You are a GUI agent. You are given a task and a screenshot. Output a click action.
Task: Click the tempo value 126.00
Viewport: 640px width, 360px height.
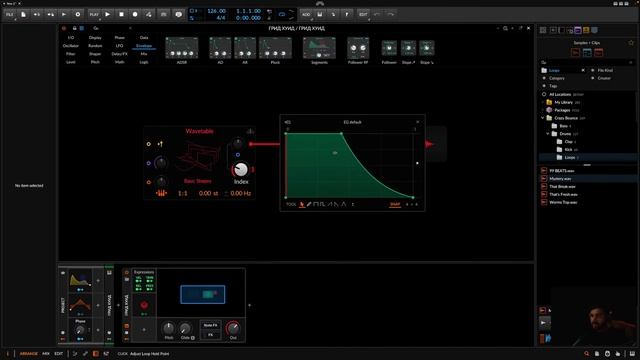216,11
